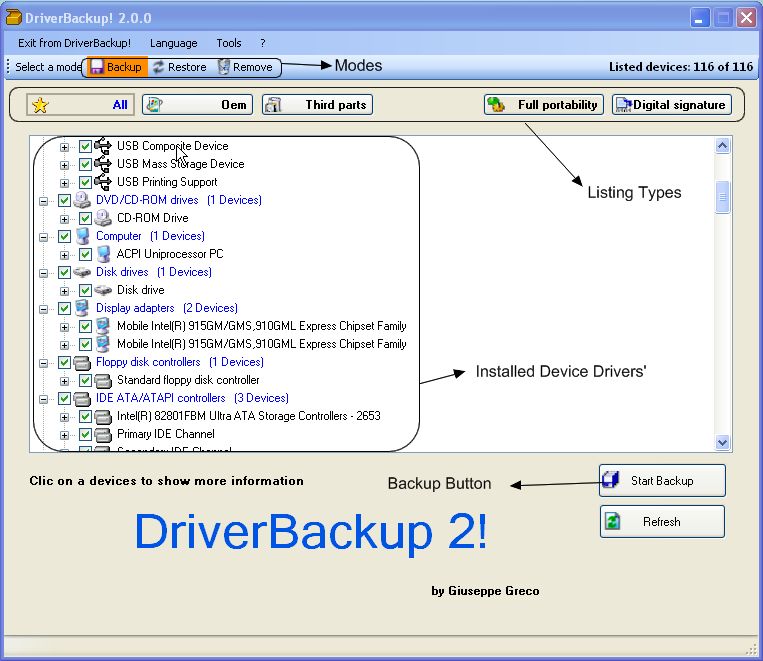The height and width of the screenshot is (661, 763).
Task: Click the icon on Full portability button
Action: (496, 104)
